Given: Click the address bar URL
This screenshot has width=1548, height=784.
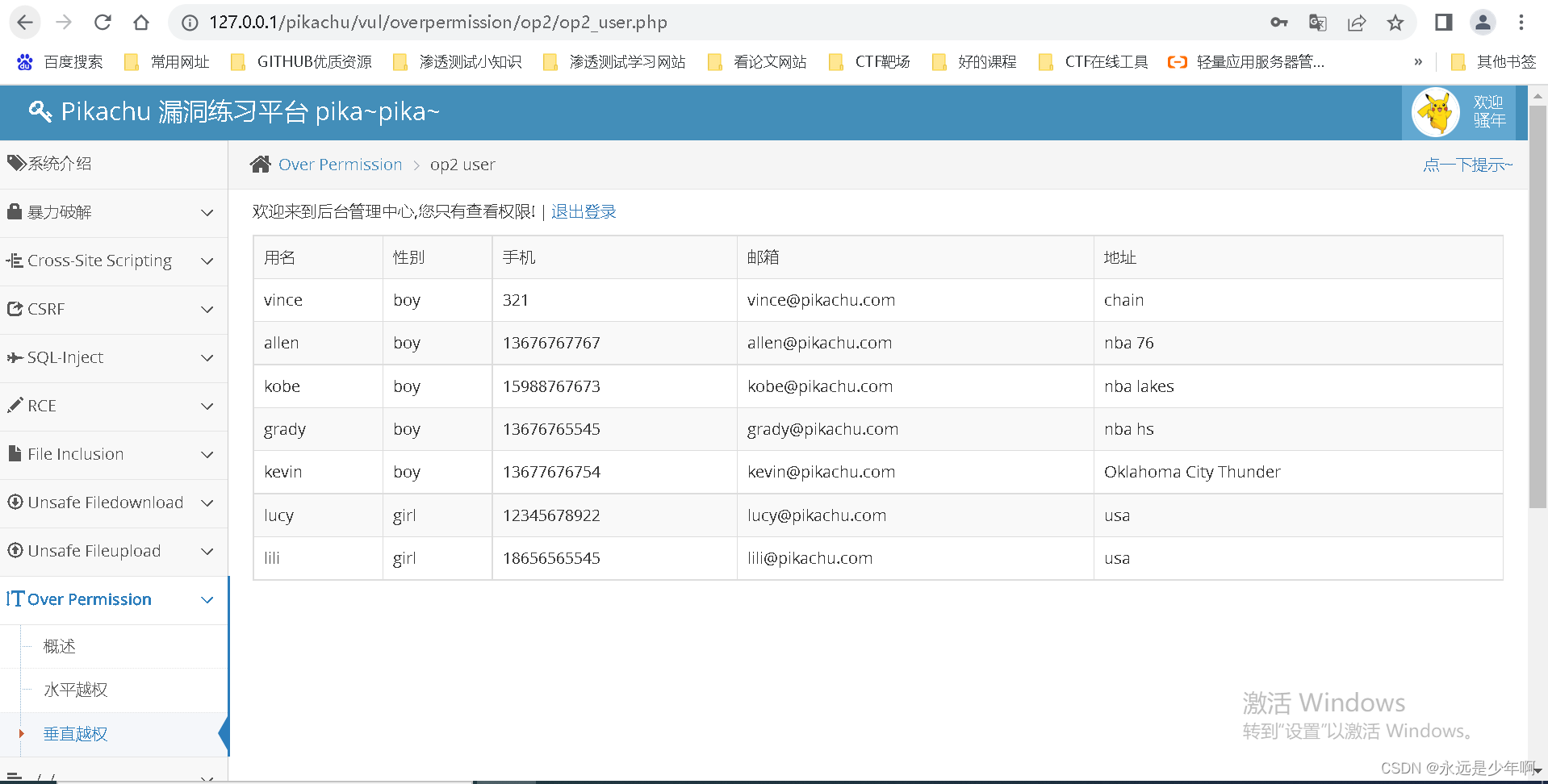Looking at the screenshot, I should point(438,23).
